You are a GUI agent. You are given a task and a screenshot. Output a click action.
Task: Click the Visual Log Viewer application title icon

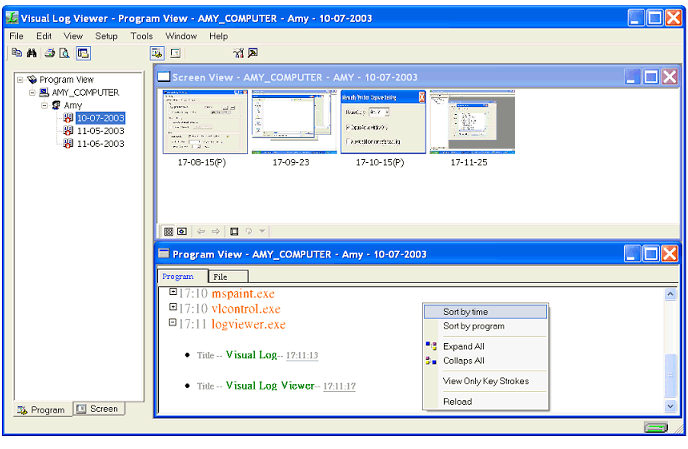click(12, 18)
